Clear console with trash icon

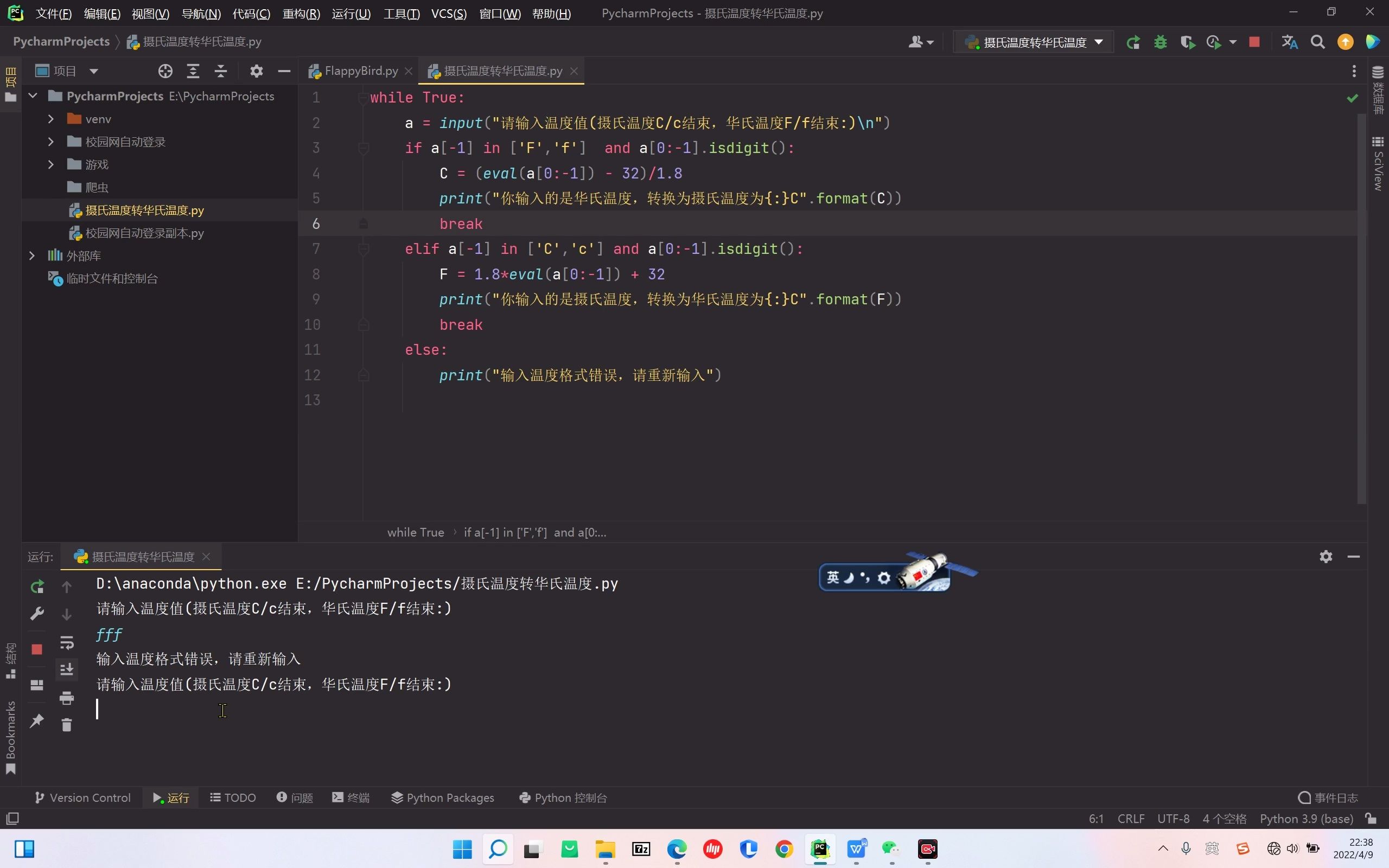point(67,725)
